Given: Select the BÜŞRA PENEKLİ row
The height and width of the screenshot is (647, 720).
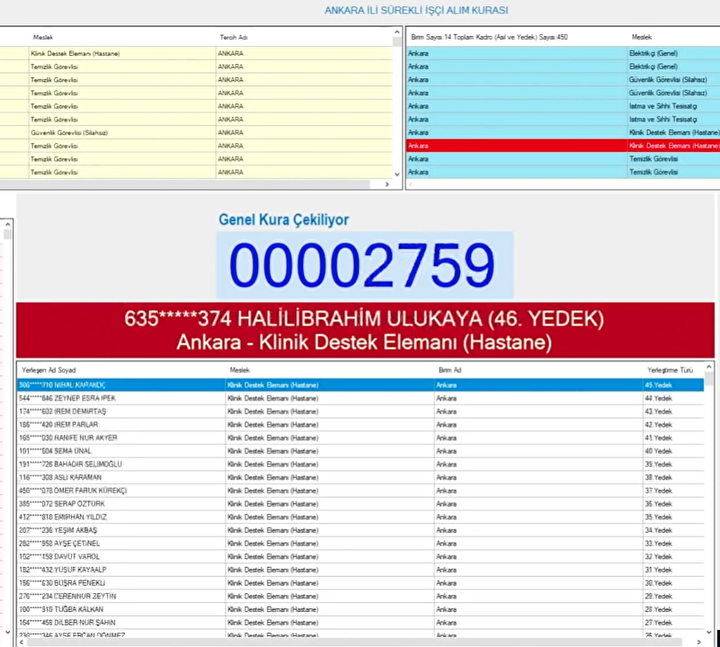Looking at the screenshot, I should tap(360, 583).
